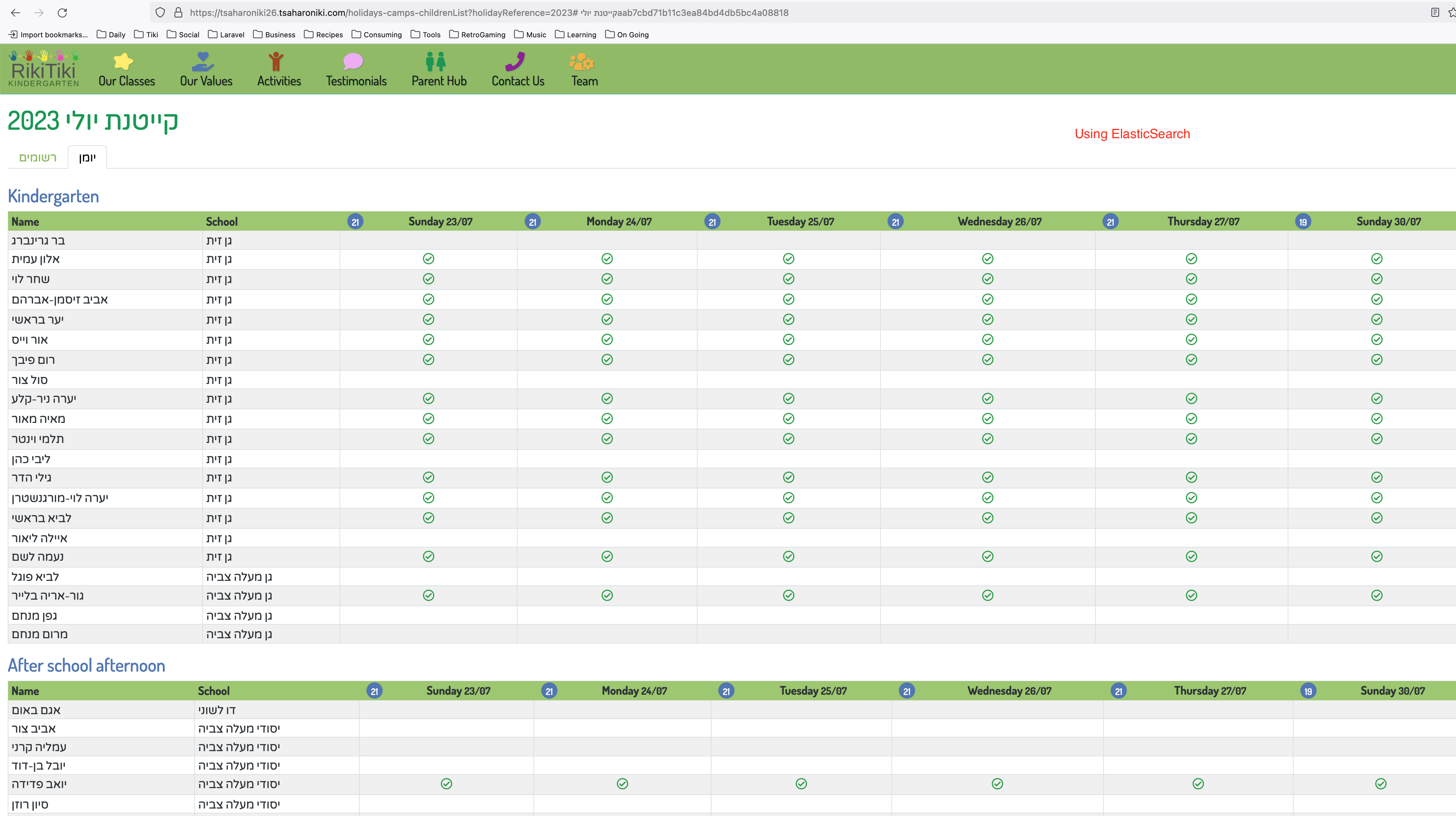Screen dimensions: 1456x816
Task: Click the On Going bookmarks folder
Action: [x=627, y=34]
